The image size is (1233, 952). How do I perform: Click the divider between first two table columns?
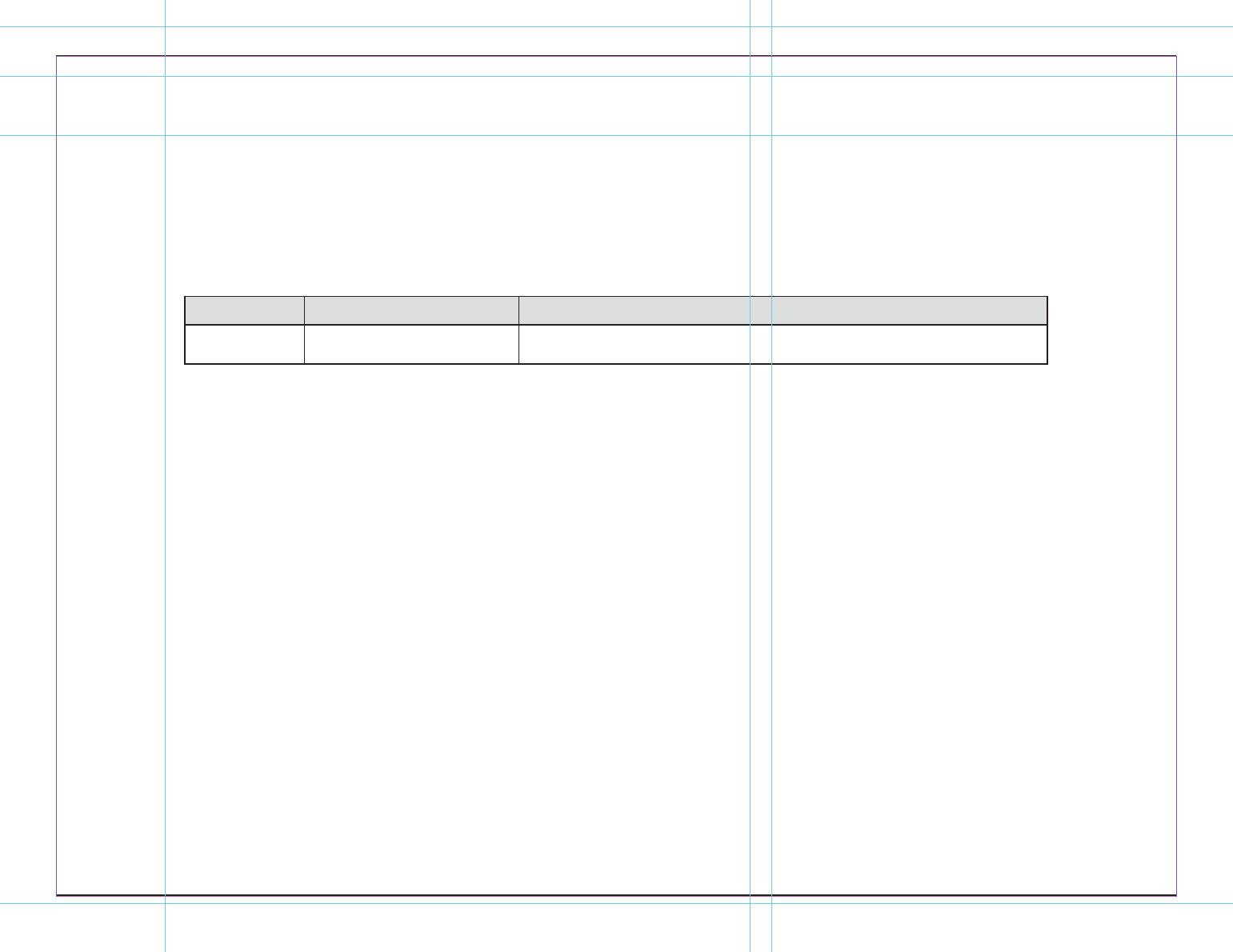(304, 330)
